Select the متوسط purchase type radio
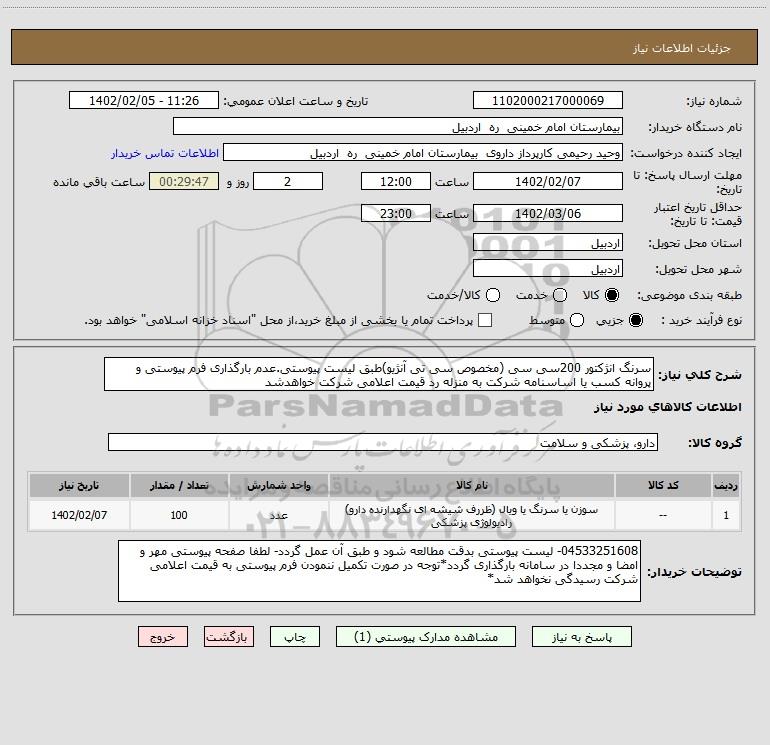770x745 pixels. pos(577,320)
